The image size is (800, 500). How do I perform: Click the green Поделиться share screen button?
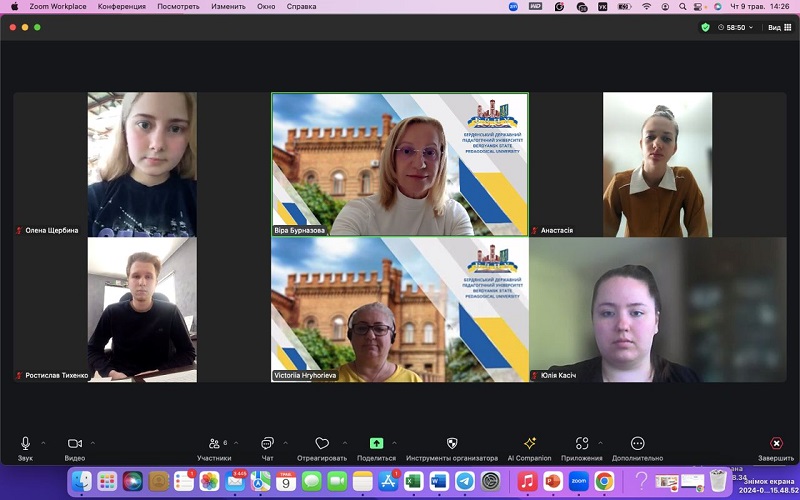pos(376,443)
